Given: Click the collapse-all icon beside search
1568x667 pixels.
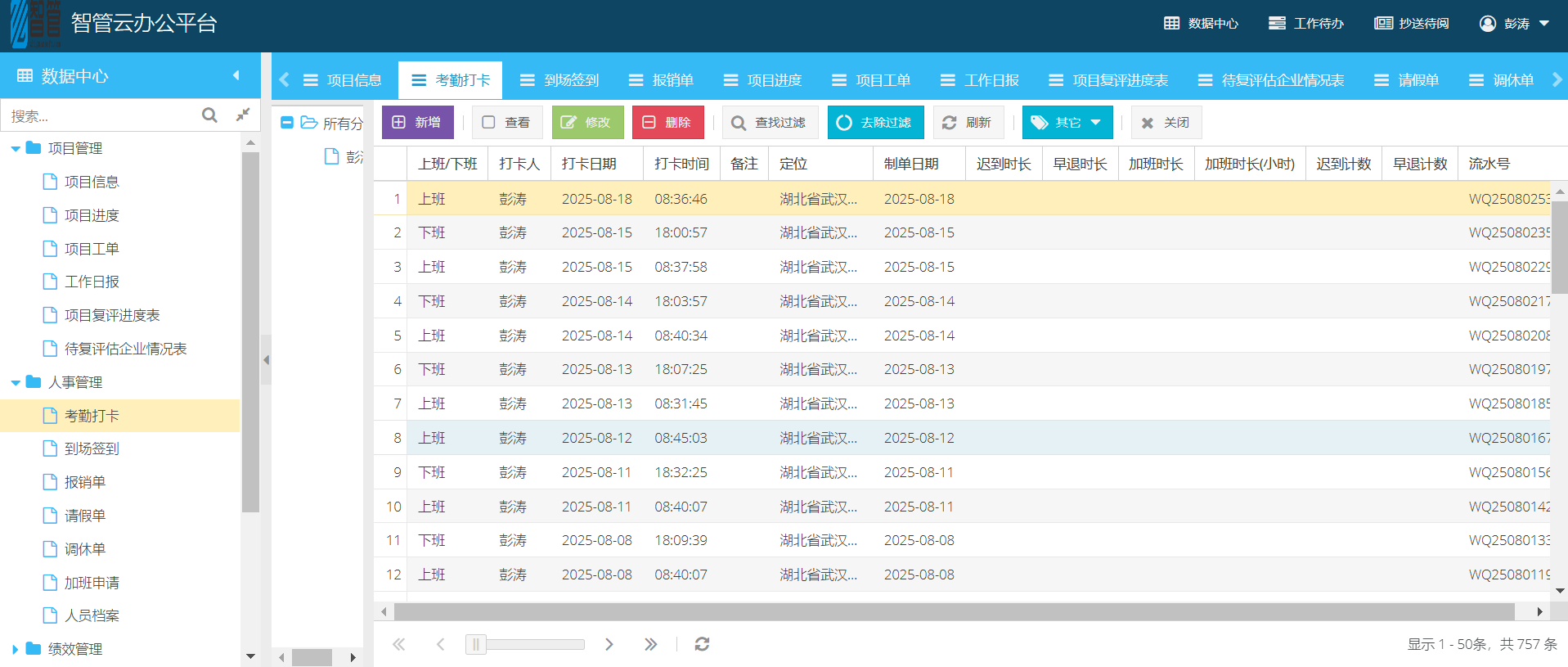Looking at the screenshot, I should [243, 115].
